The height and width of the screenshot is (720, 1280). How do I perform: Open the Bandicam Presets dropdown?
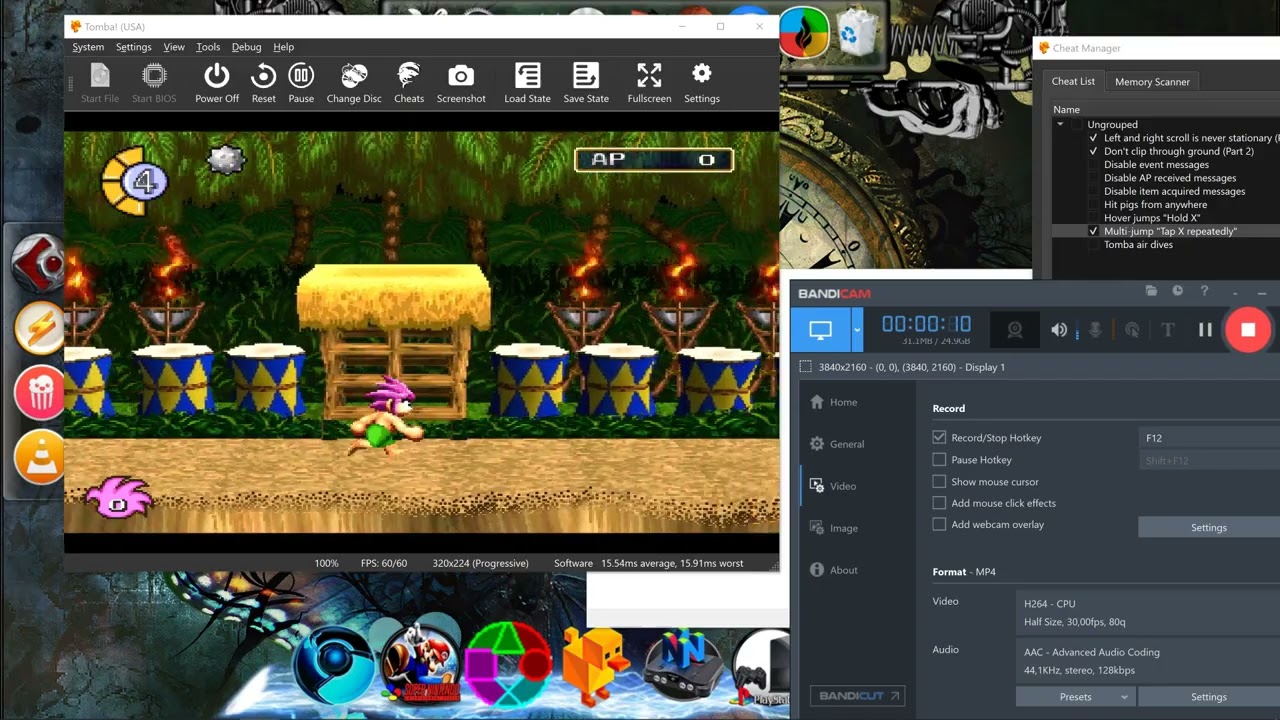1076,697
